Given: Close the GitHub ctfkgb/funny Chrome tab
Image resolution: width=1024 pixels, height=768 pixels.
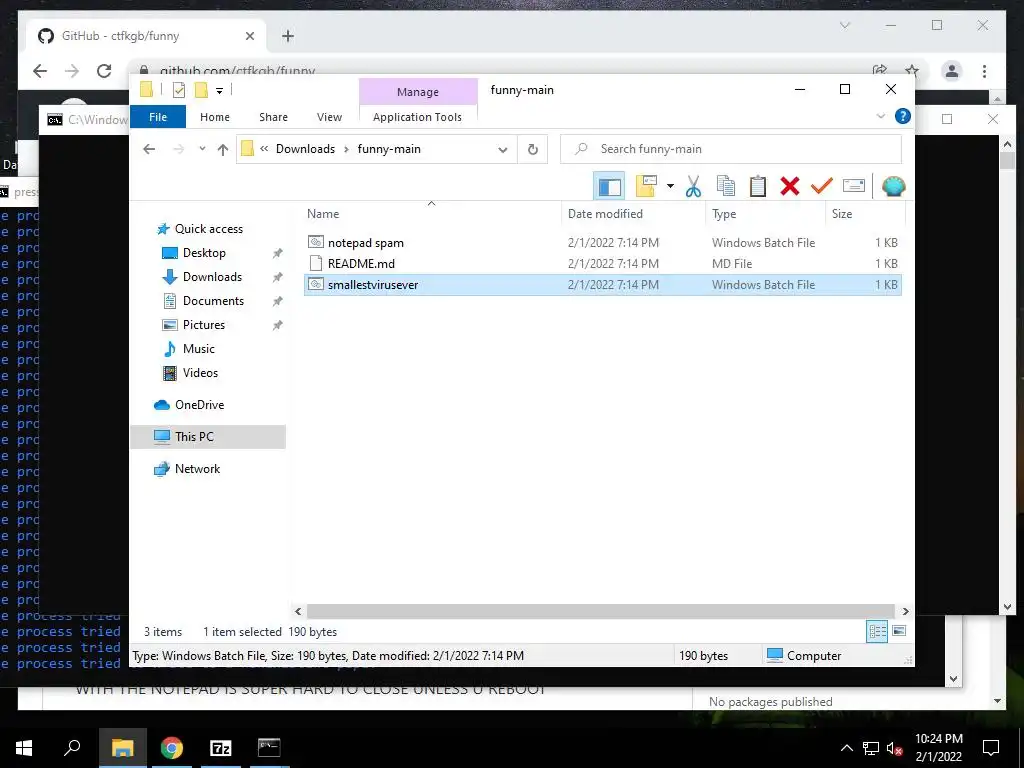Looking at the screenshot, I should click(249, 36).
